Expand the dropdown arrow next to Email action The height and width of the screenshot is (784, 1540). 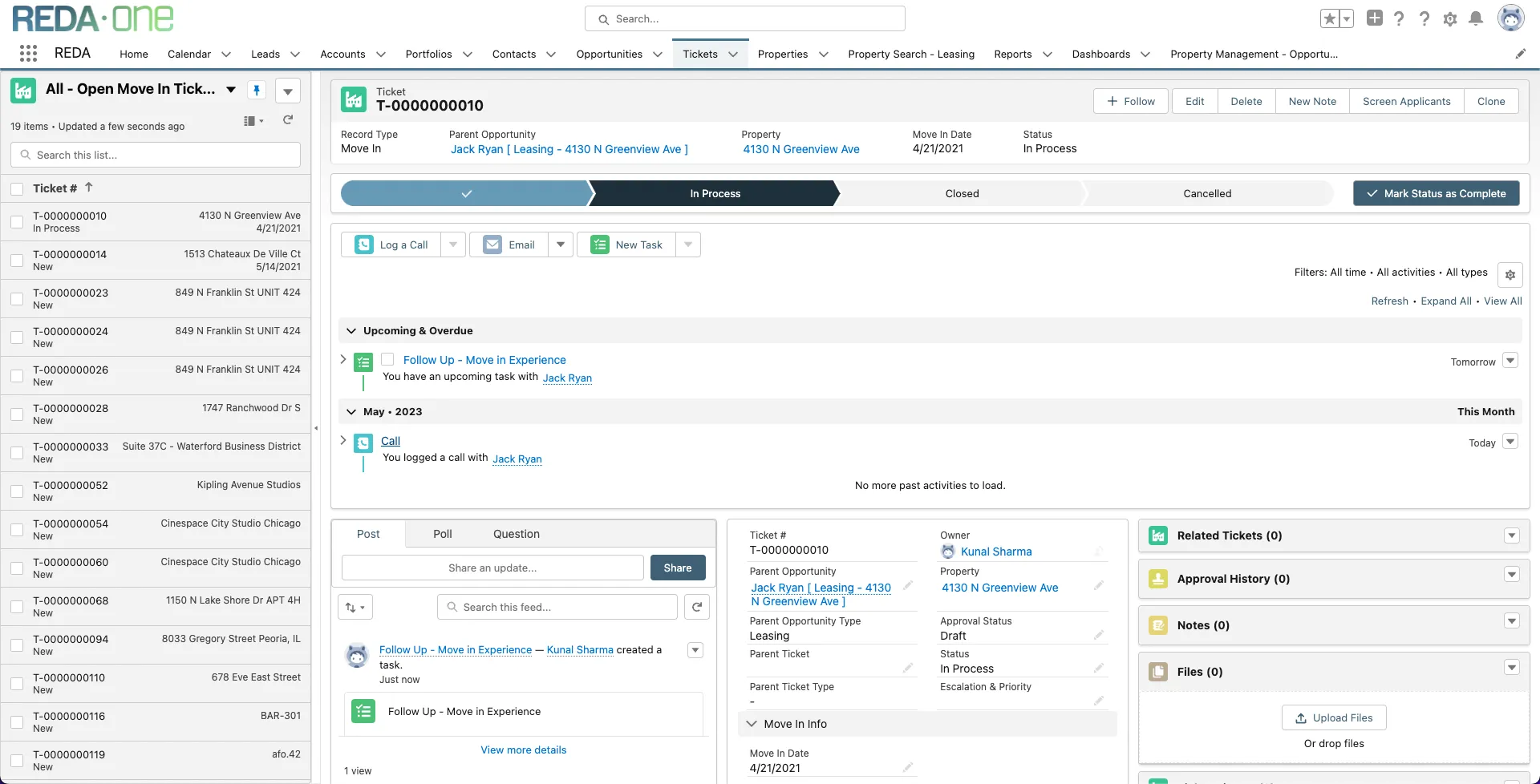(560, 244)
